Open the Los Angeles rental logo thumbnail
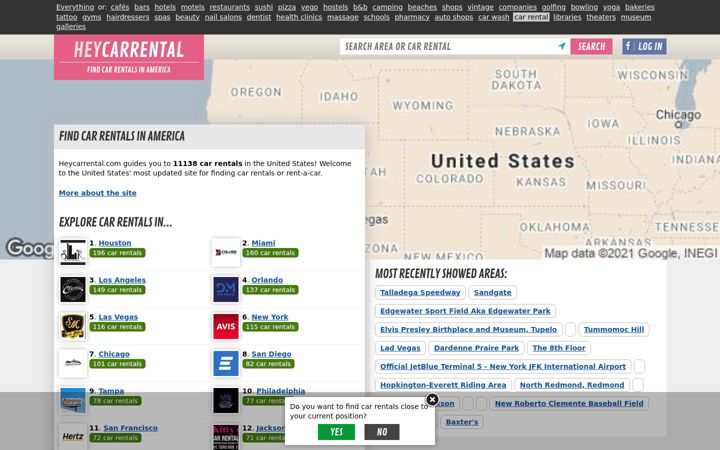 73,289
